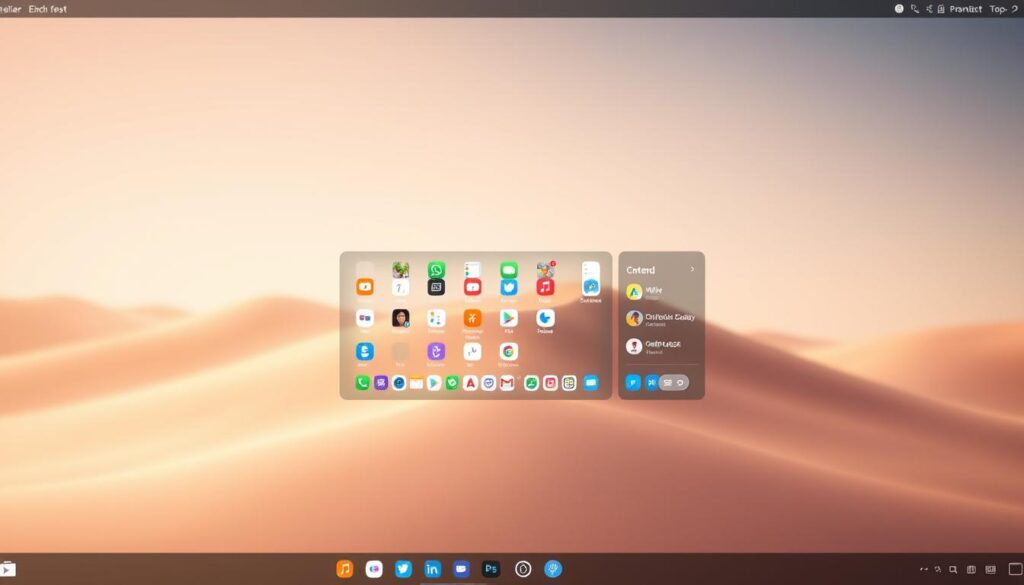Select the first contact with yellow avatar
The height and width of the screenshot is (585, 1024).
634,292
